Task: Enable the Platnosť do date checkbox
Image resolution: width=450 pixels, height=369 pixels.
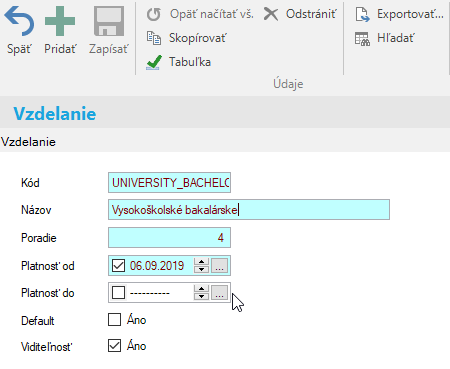Action: [118, 293]
